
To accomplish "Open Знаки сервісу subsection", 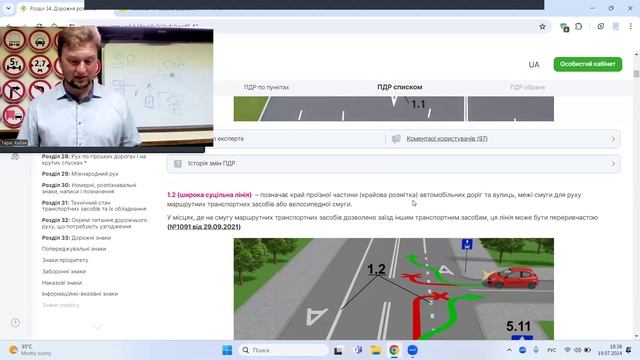I will (x=60, y=305).
